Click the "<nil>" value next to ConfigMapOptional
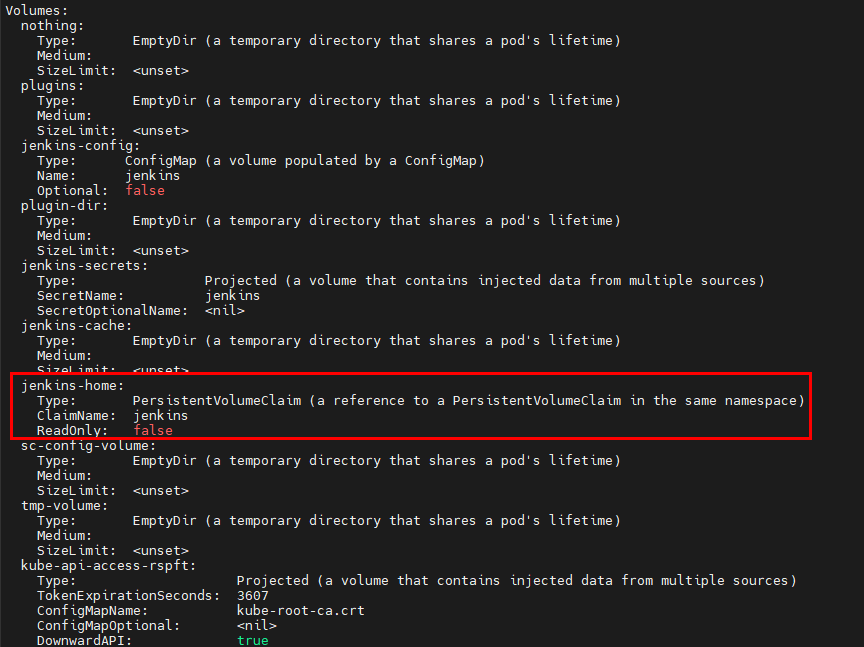The height and width of the screenshot is (647, 864). pyautogui.click(x=257, y=626)
